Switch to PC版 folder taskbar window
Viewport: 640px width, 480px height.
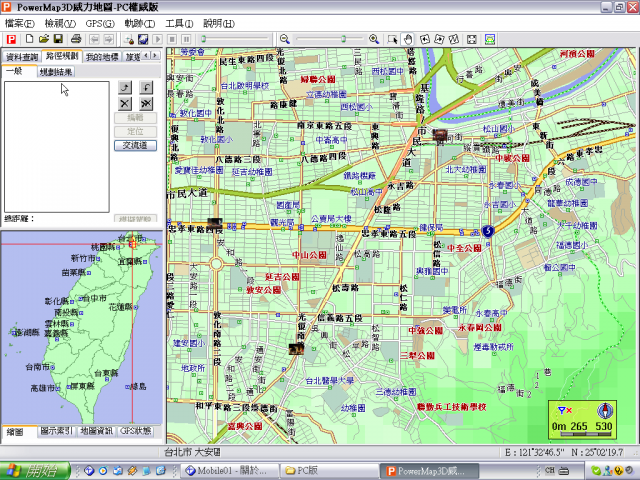click(x=329, y=471)
